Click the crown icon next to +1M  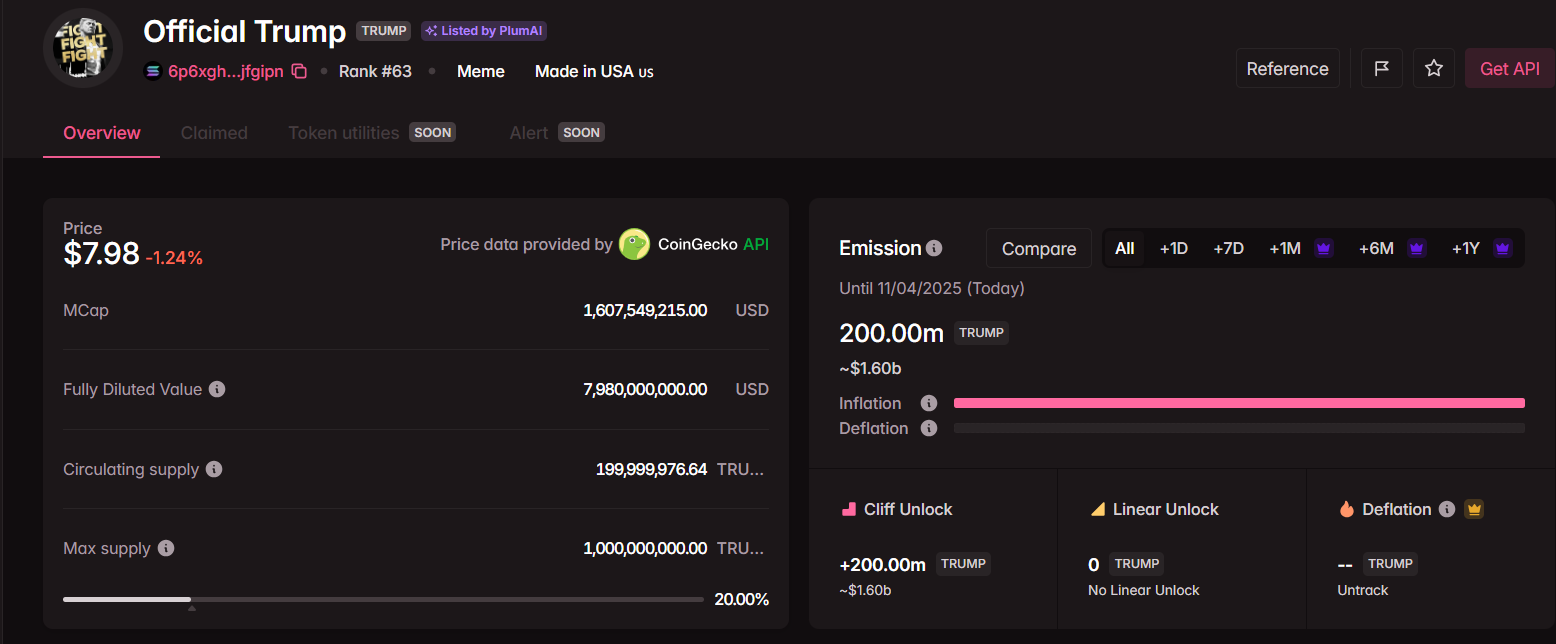tap(1324, 248)
